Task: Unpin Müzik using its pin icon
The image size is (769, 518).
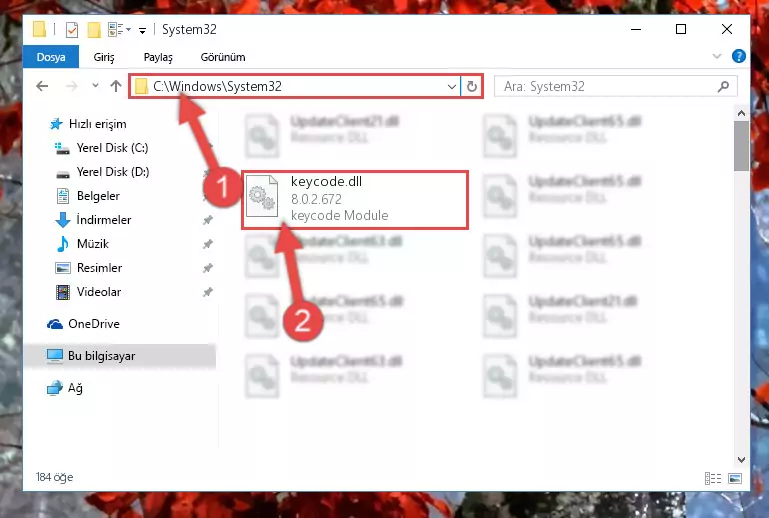Action: 207,244
